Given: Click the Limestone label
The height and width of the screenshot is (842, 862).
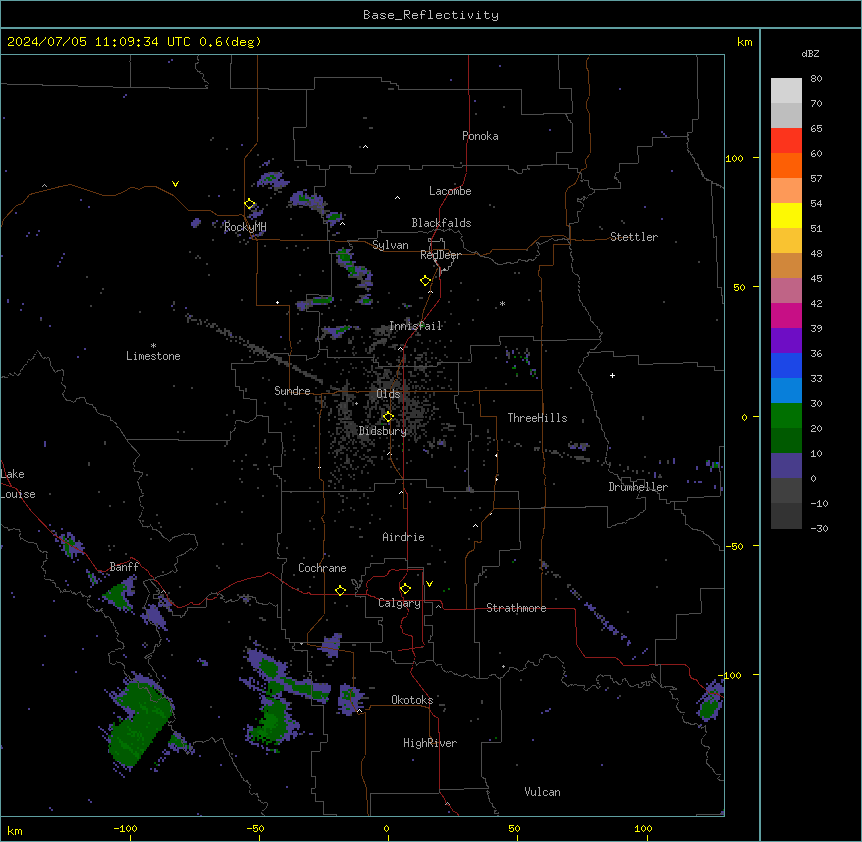Looking at the screenshot, I should (x=153, y=356).
